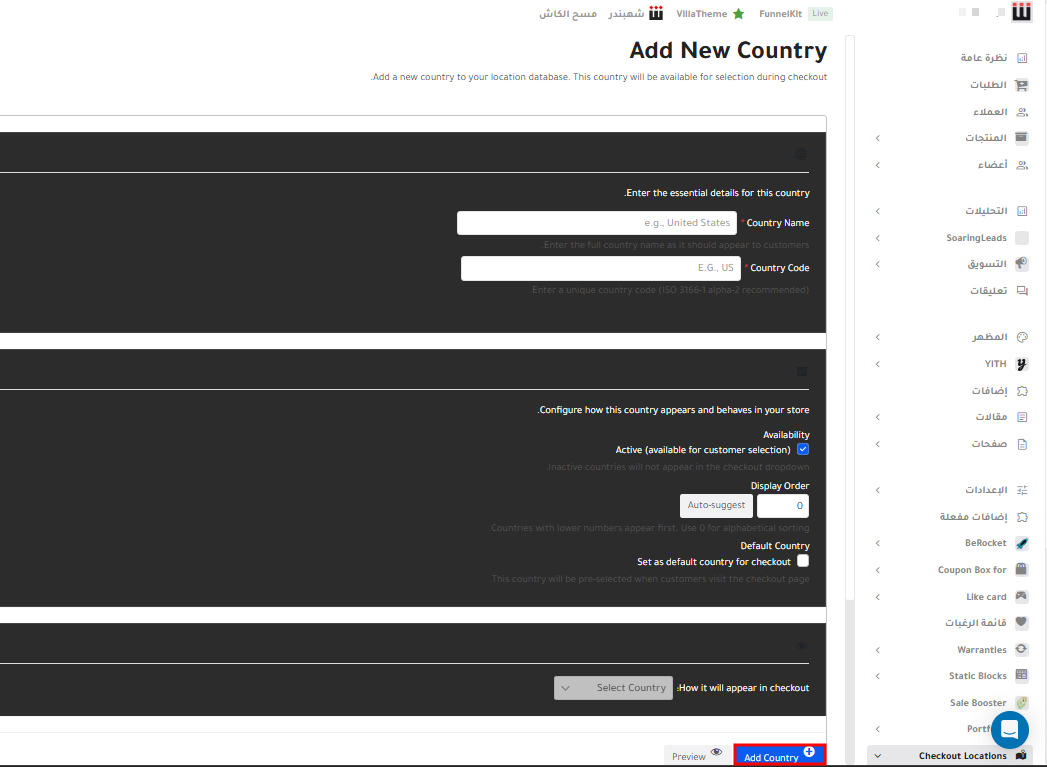
Task: Open the chat support bubble
Action: [x=1010, y=729]
